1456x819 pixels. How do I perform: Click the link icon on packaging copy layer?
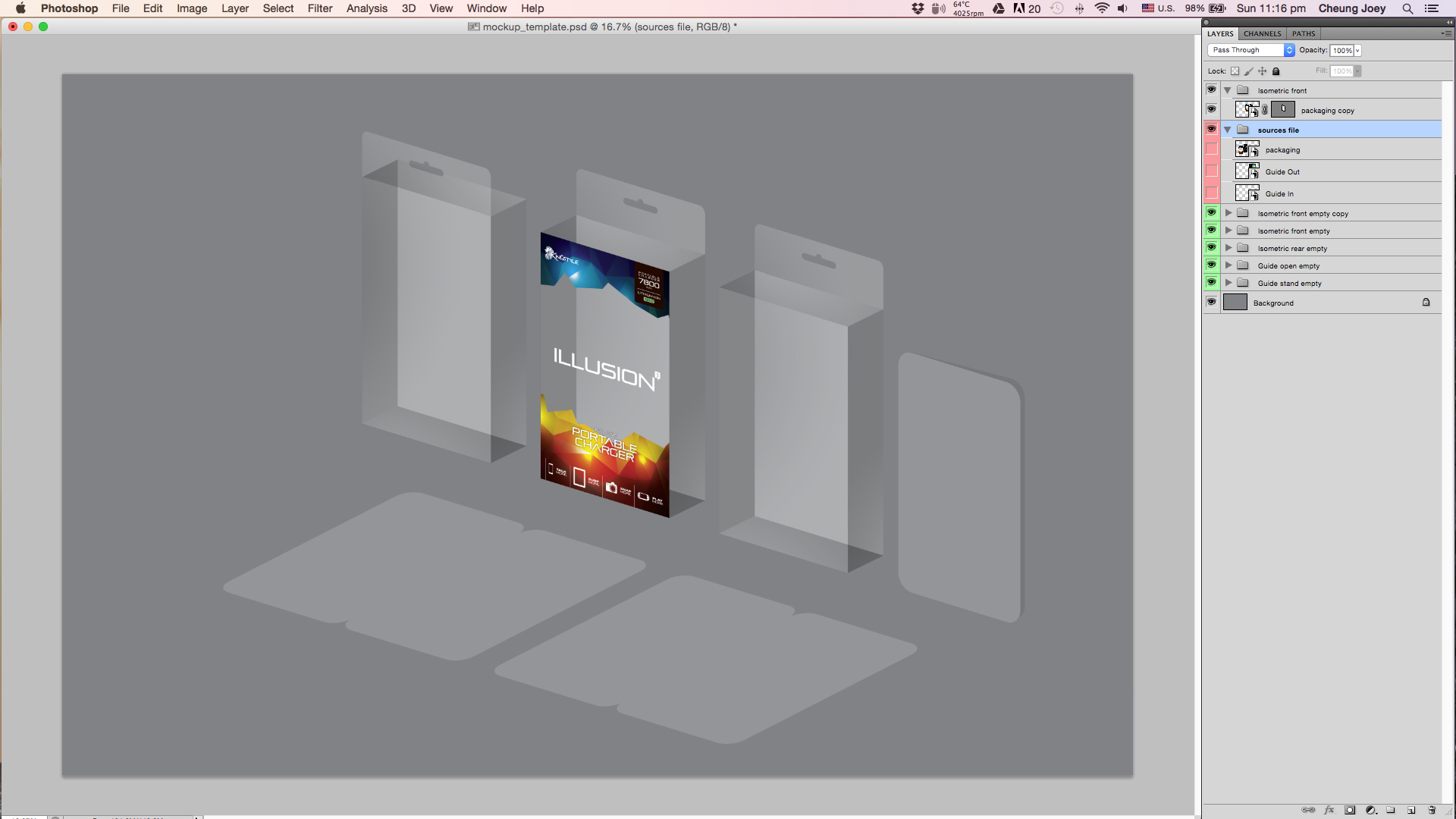click(x=1265, y=110)
